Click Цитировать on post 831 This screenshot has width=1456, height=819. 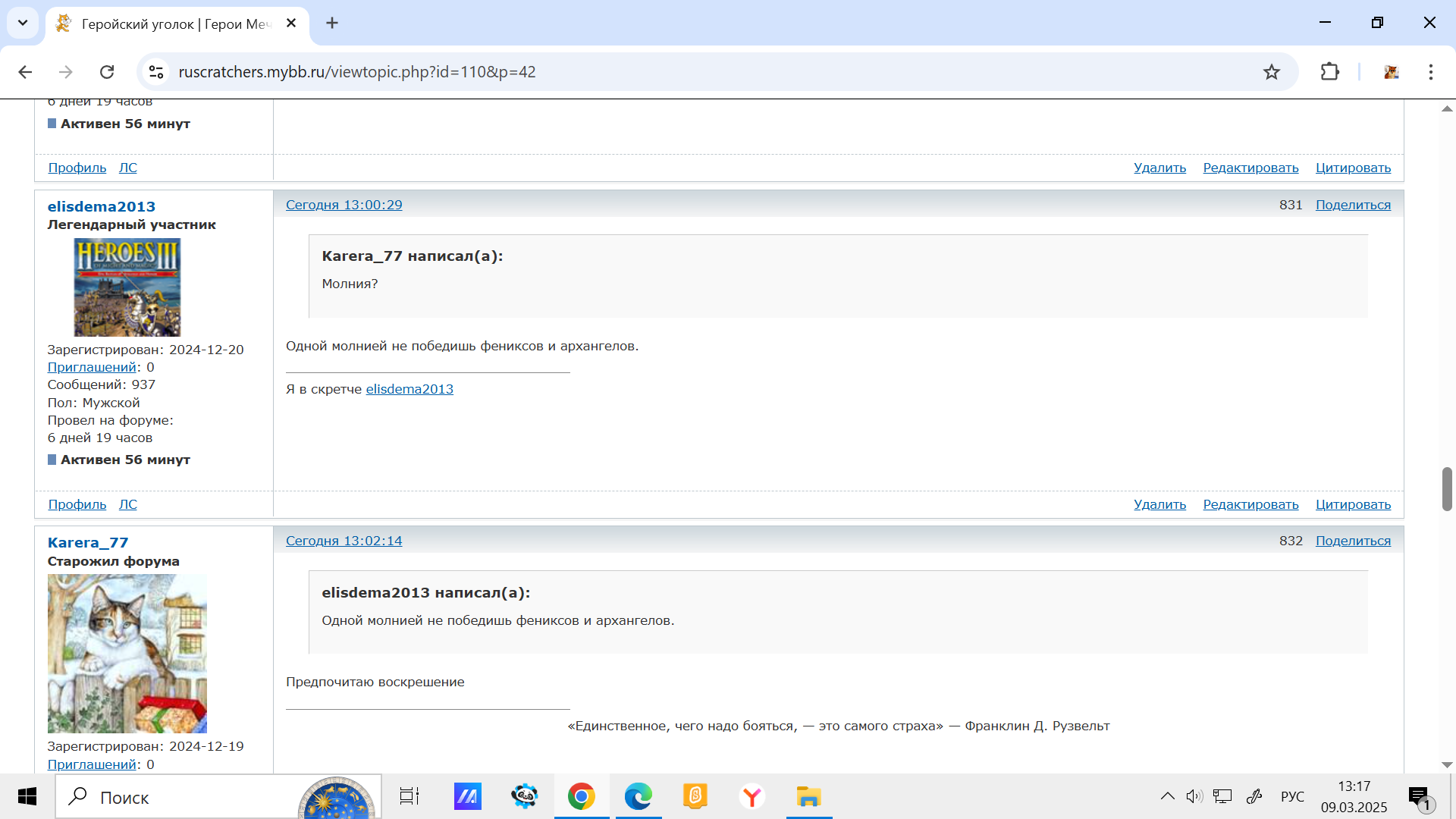(1353, 504)
